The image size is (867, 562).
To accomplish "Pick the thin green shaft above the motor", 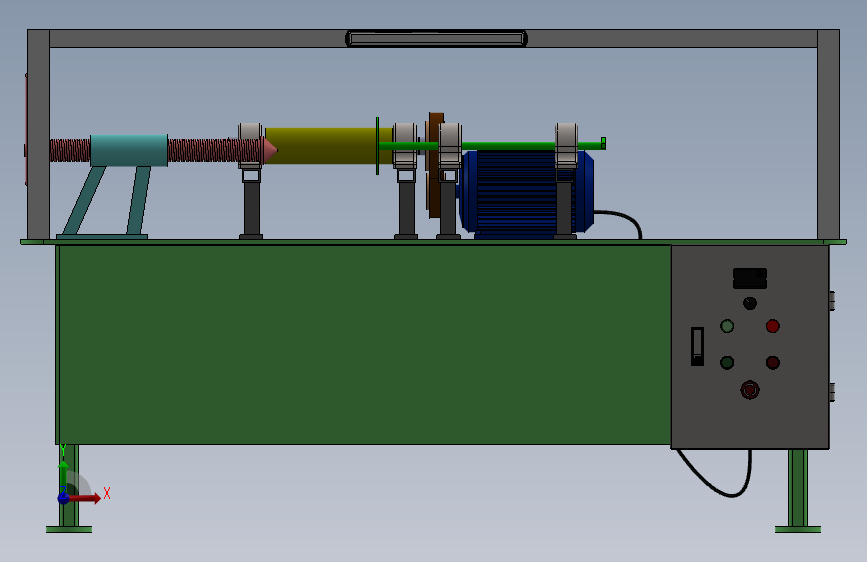I will pos(492,145).
